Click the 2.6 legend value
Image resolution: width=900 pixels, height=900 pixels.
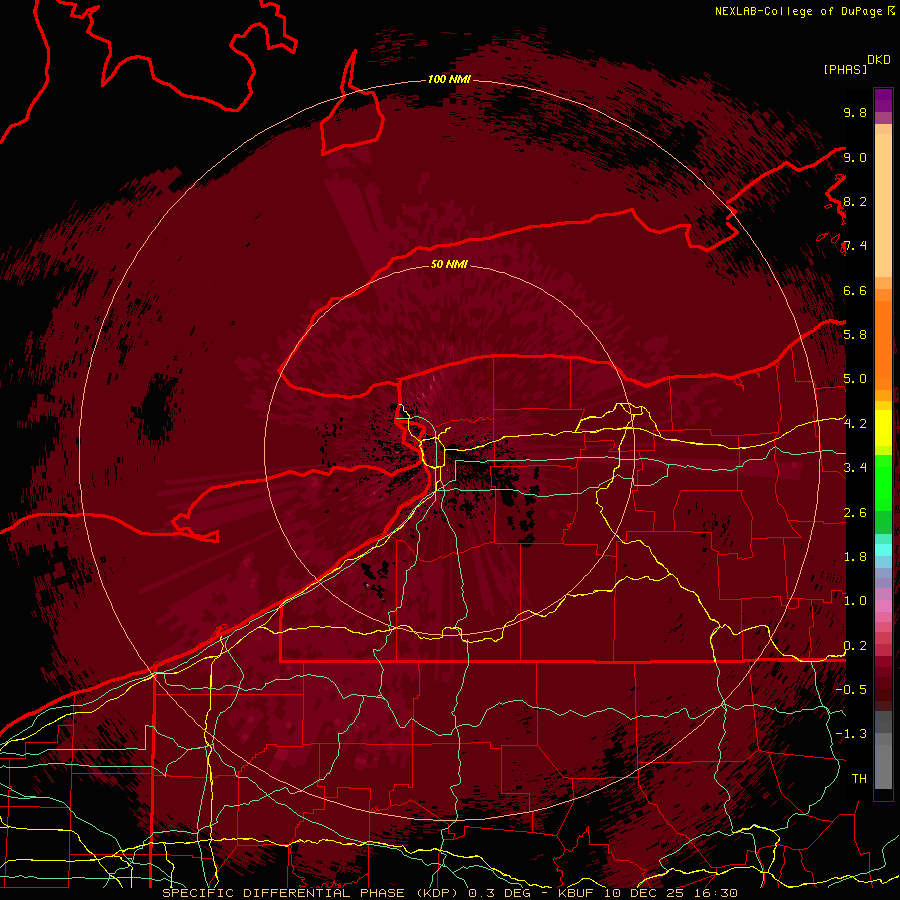[855, 513]
